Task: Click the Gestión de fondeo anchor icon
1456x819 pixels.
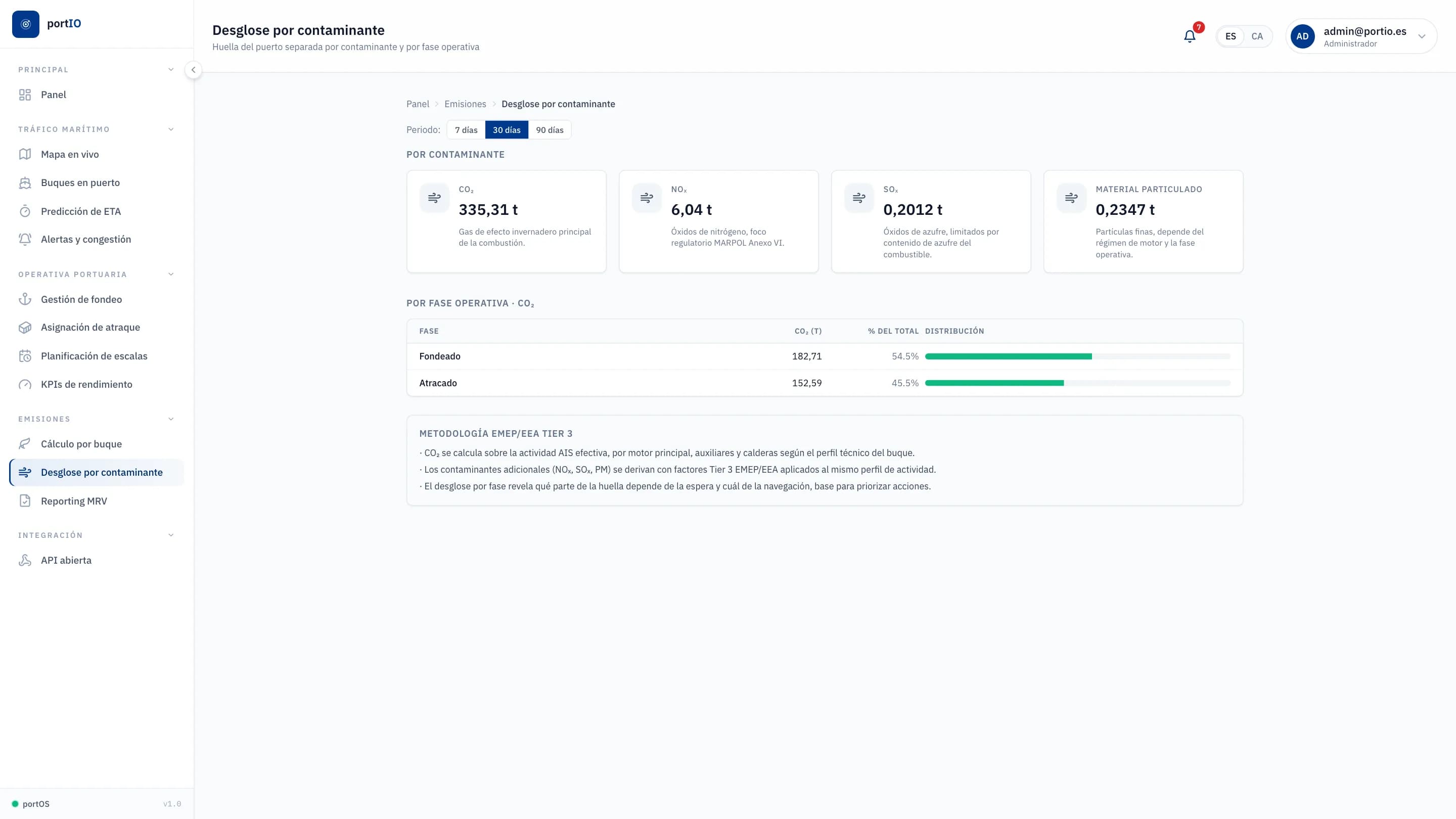Action: point(25,299)
